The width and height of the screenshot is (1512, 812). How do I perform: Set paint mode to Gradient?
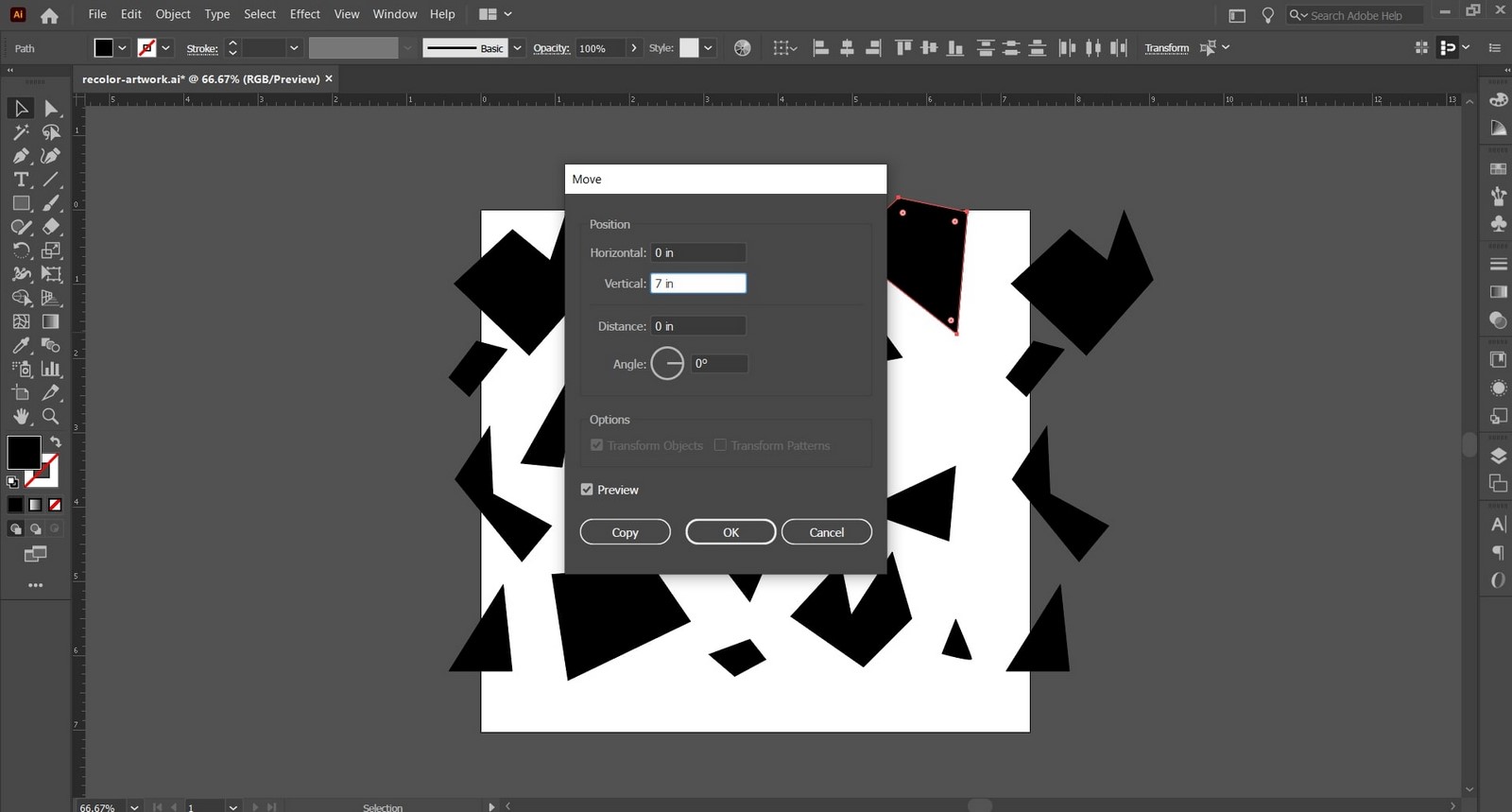[x=35, y=505]
